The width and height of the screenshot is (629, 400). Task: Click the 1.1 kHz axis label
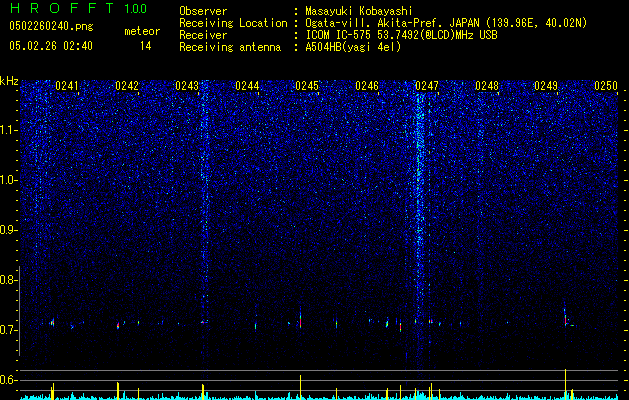pyautogui.click(x=9, y=130)
